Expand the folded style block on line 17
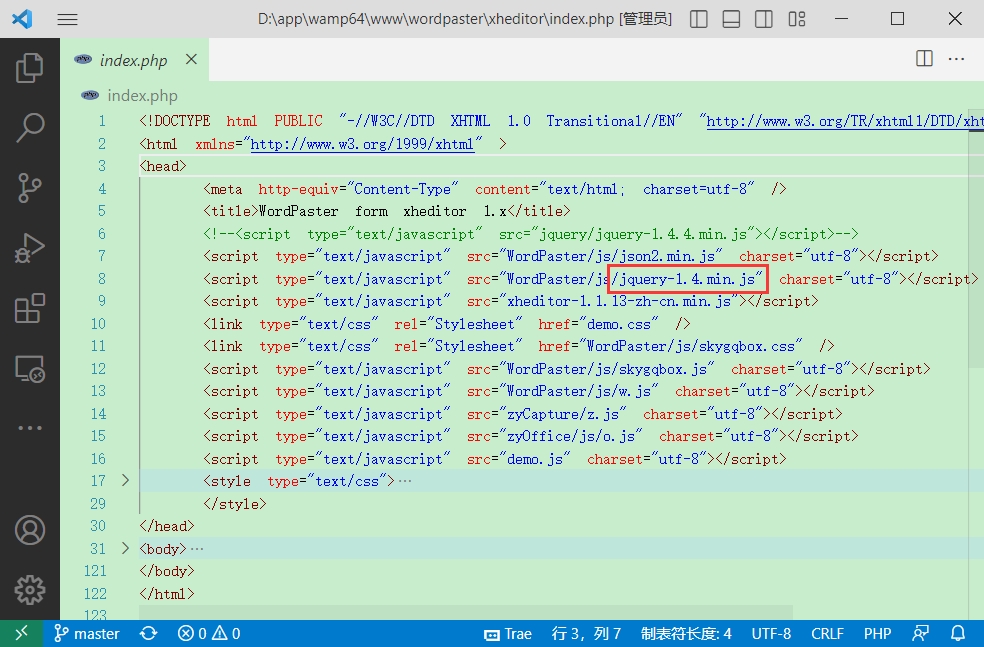 125,481
